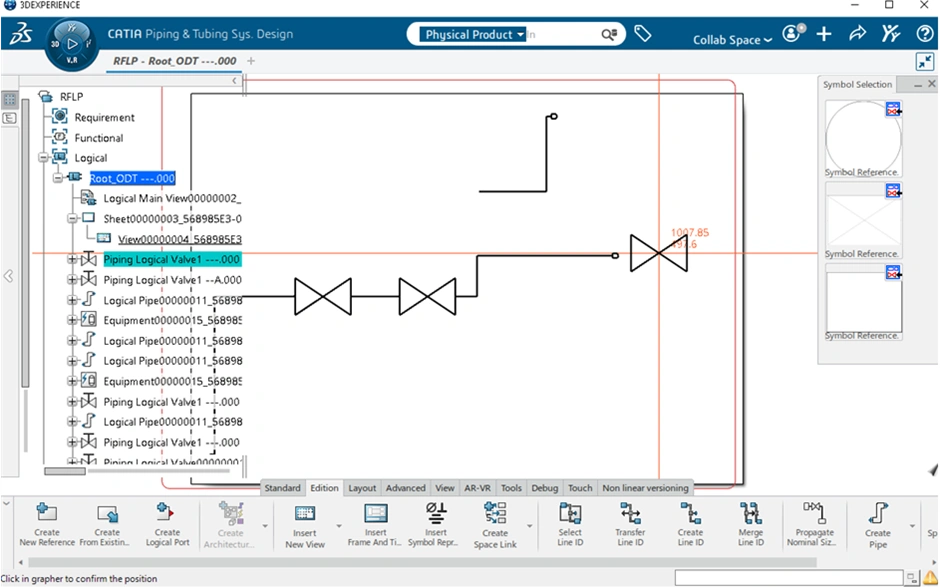
Task: Pick the circle symbol reference thumbnail
Action: (863, 139)
